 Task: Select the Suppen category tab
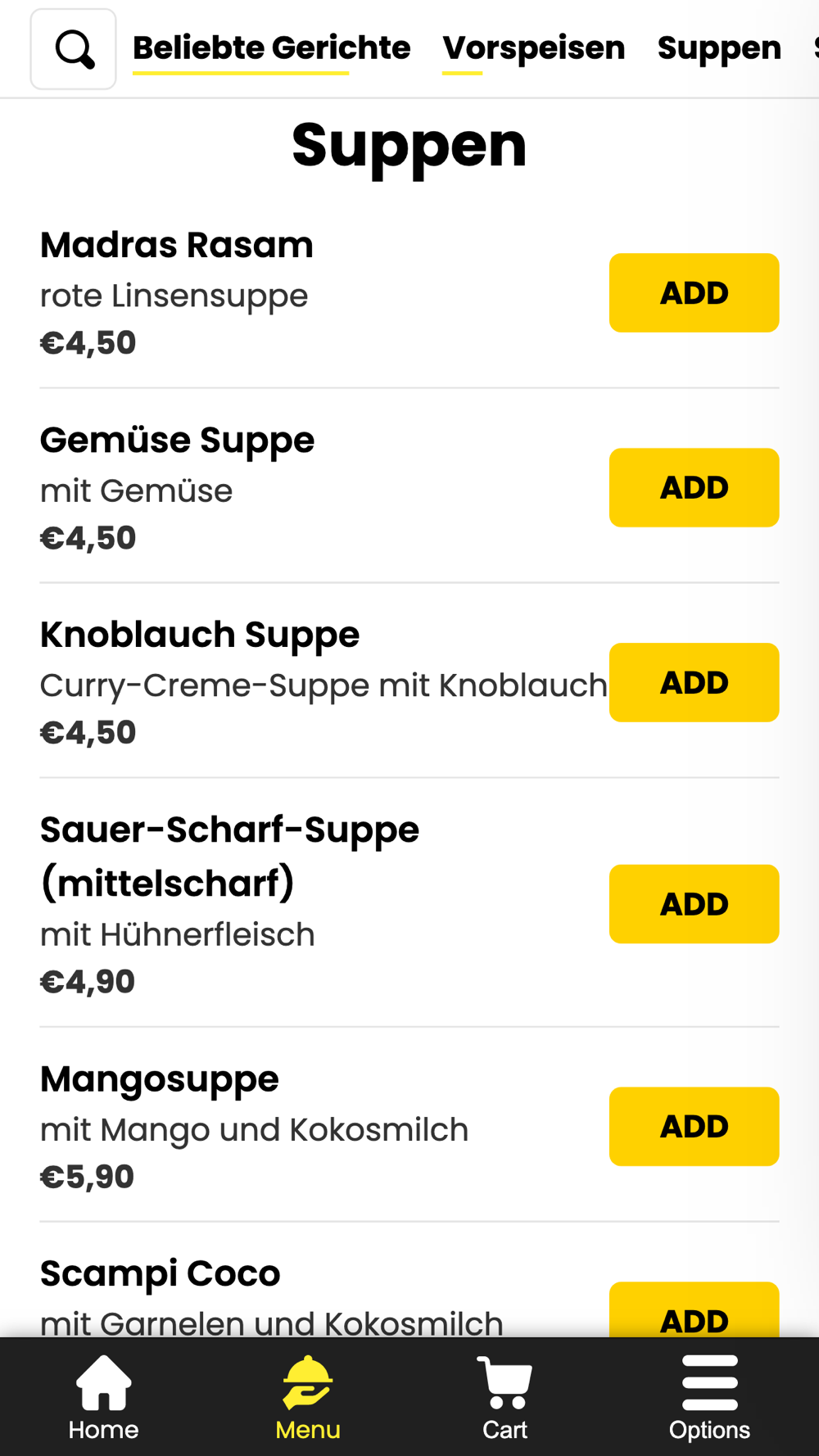[718, 48]
